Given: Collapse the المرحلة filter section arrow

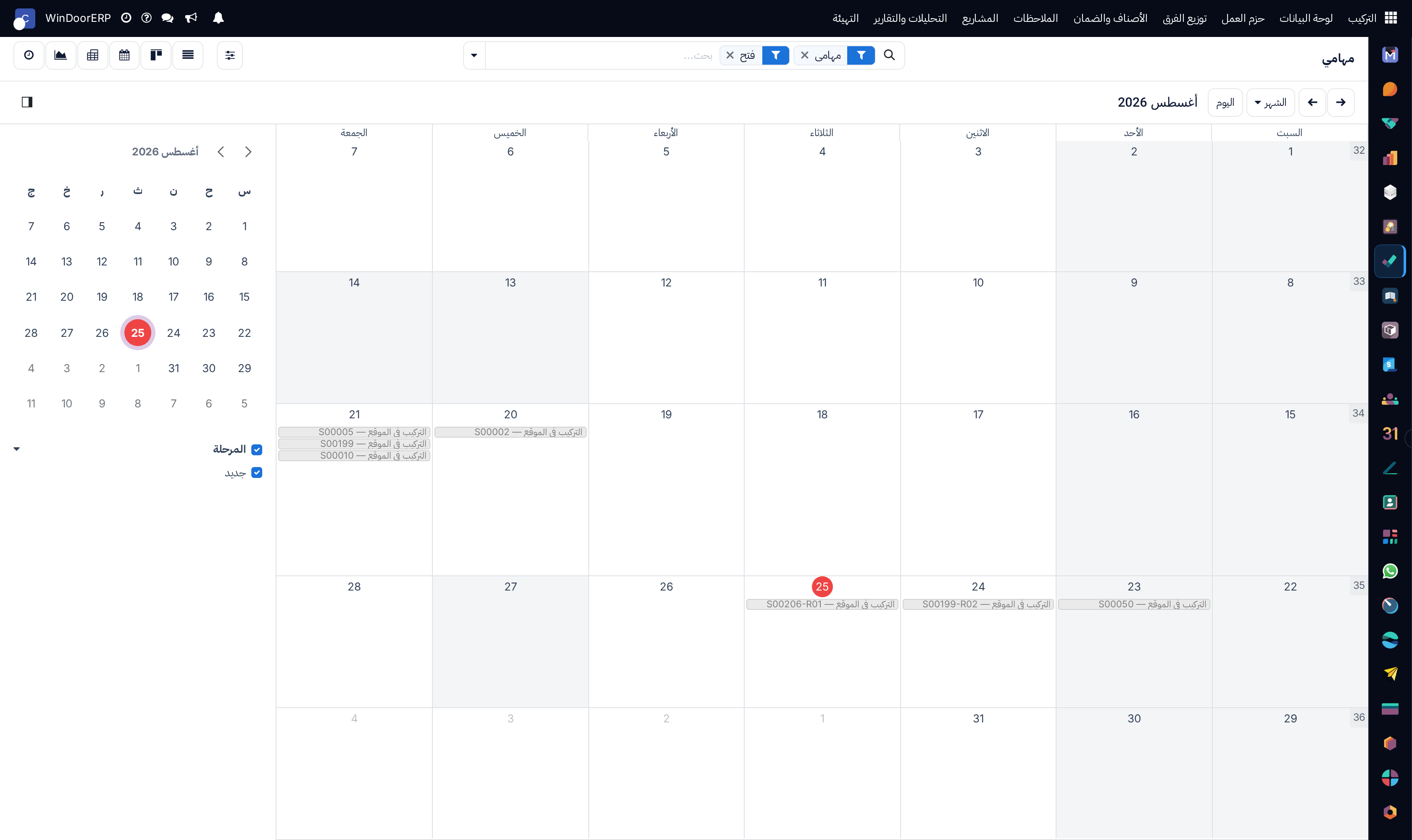Looking at the screenshot, I should point(16,449).
